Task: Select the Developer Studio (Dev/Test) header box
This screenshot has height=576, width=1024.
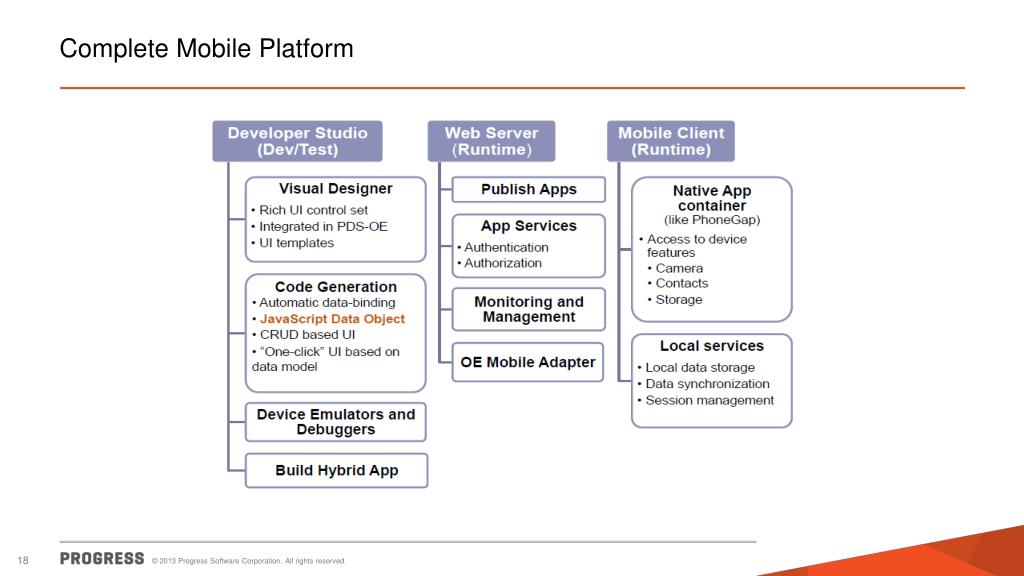Action: click(297, 141)
